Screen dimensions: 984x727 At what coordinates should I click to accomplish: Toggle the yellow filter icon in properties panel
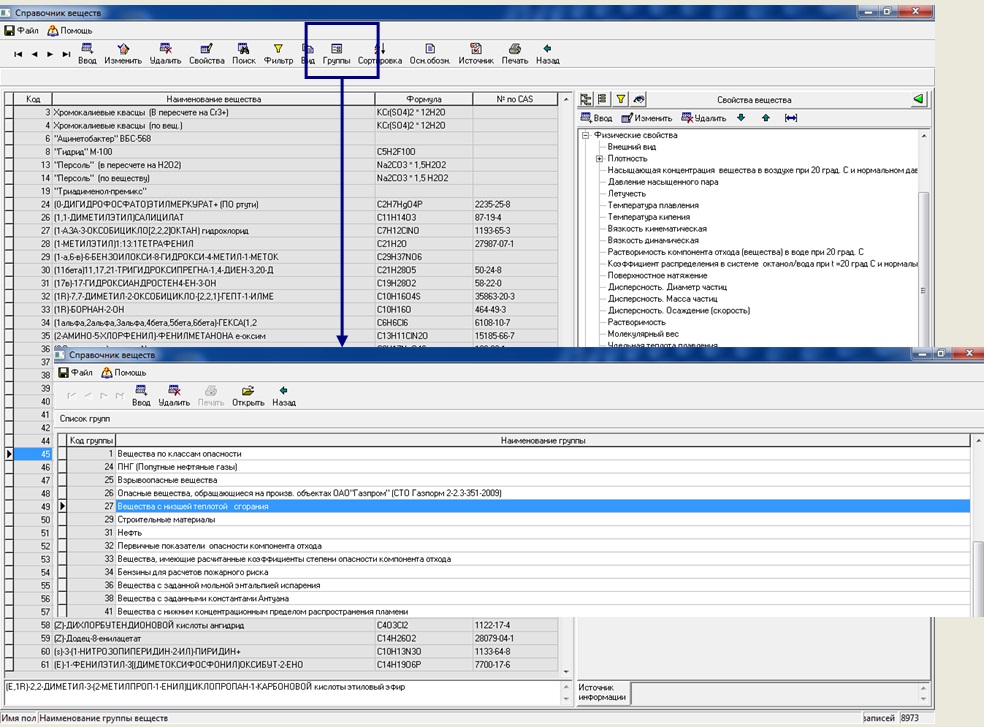[x=620, y=99]
